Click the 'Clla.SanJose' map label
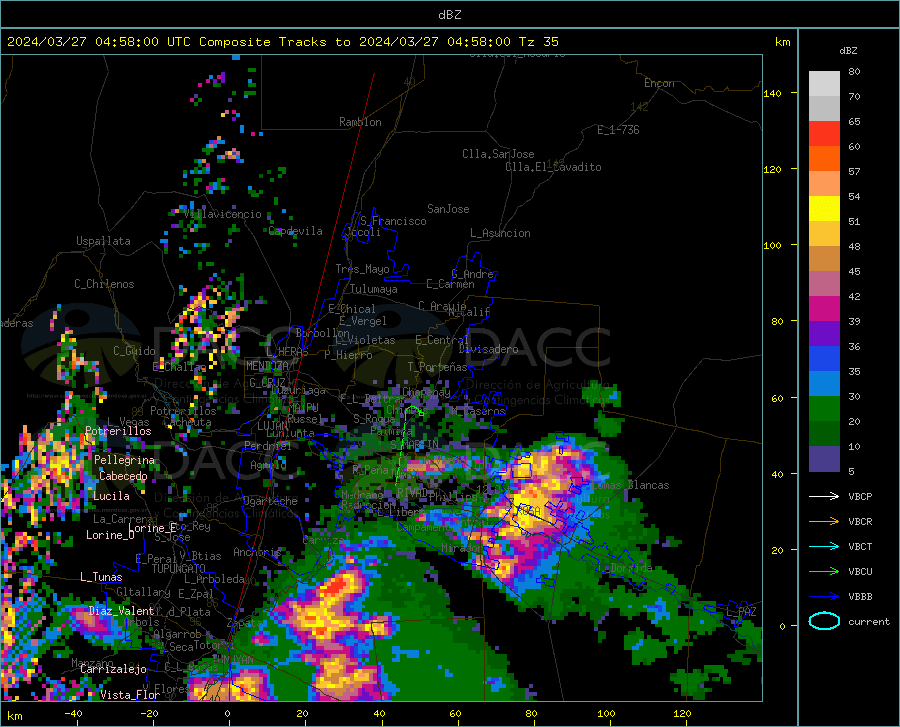The image size is (900, 727). point(498,154)
